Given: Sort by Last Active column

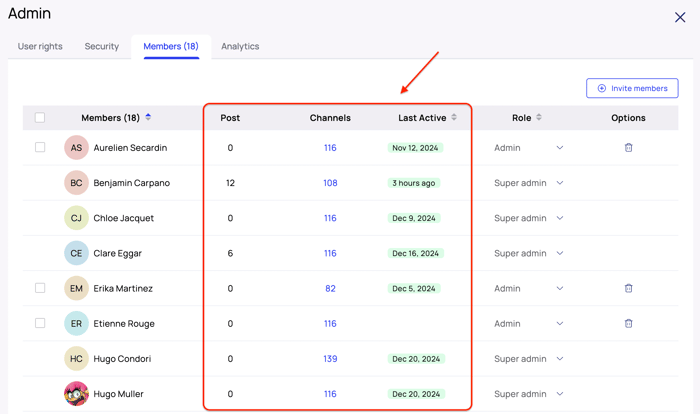Looking at the screenshot, I should (x=454, y=117).
